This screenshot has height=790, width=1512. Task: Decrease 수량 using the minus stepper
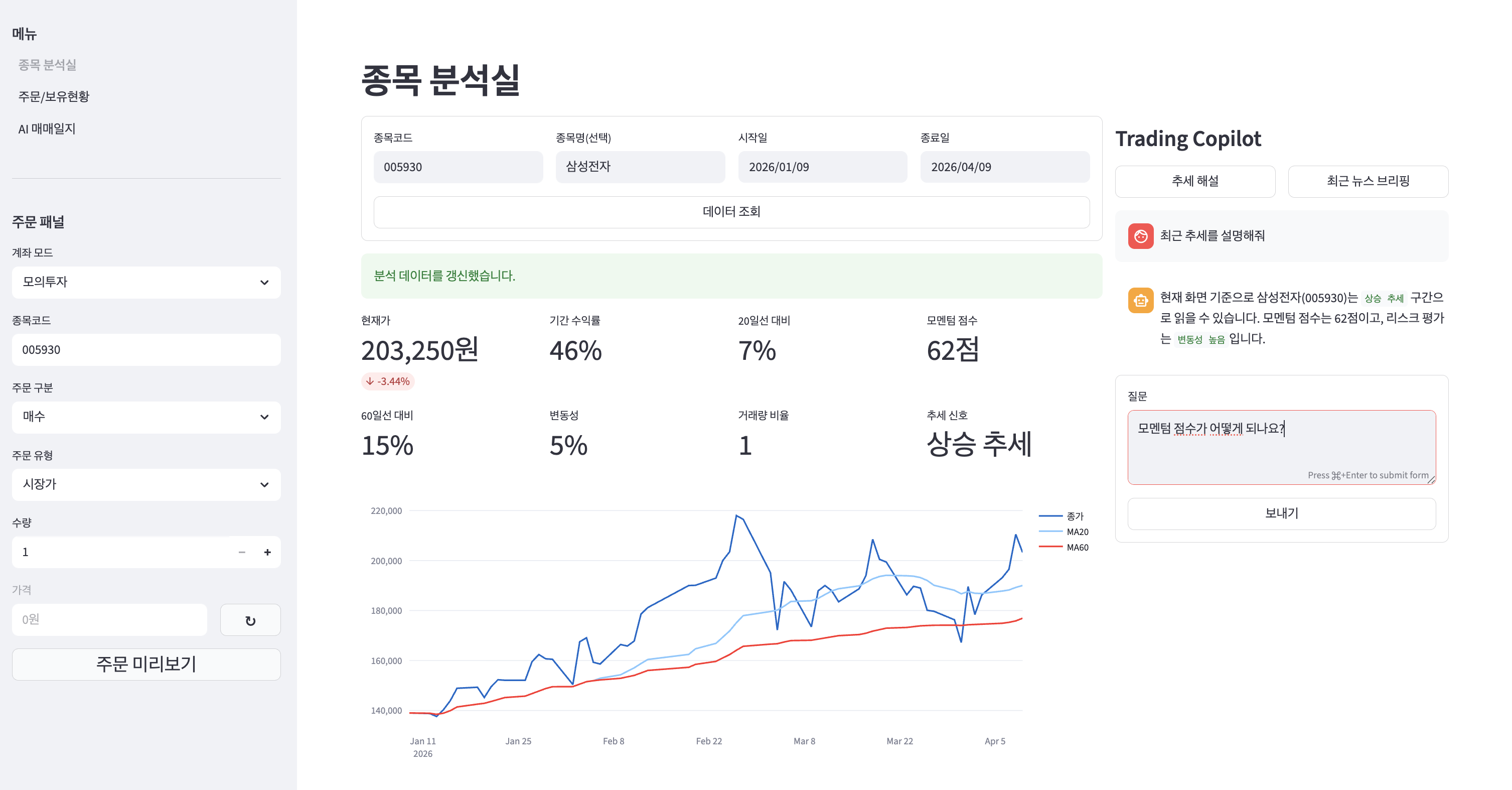click(241, 552)
